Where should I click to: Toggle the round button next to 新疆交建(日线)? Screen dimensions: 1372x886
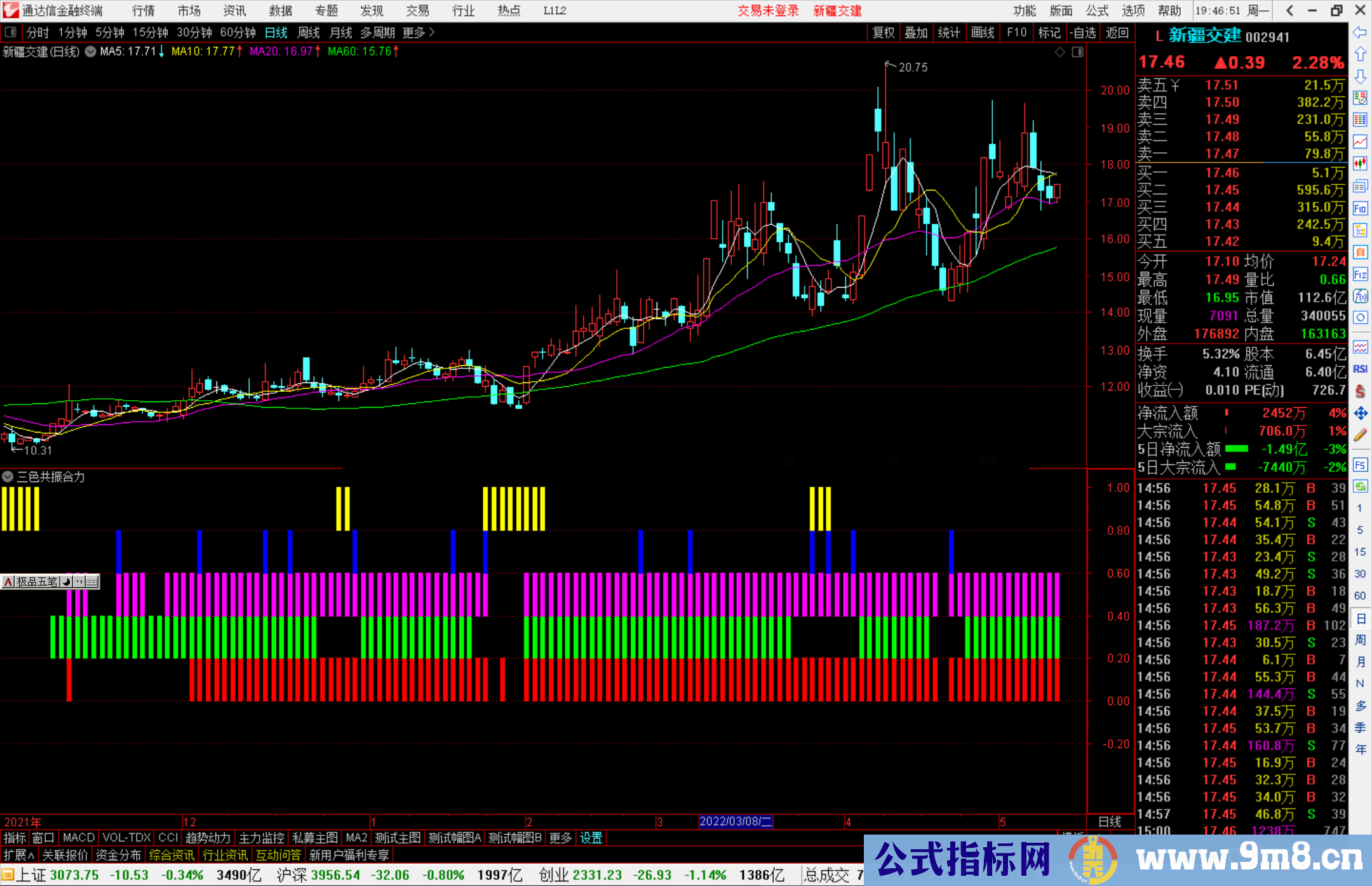(x=90, y=51)
